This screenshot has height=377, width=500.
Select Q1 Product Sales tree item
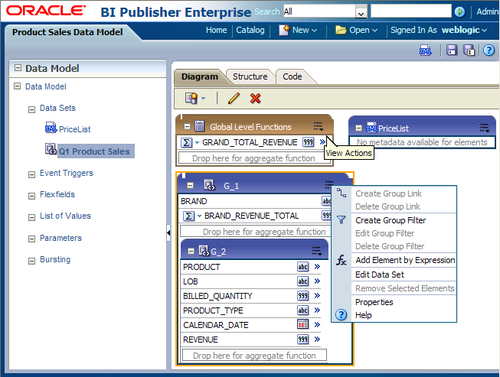click(94, 152)
